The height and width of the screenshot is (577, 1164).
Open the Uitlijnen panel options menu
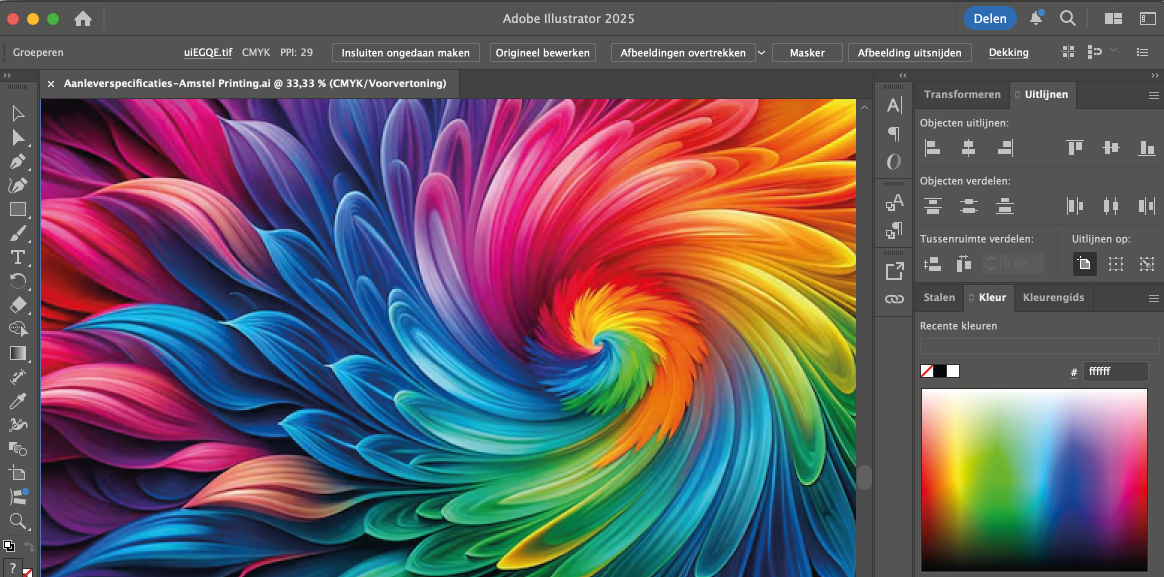(1154, 95)
